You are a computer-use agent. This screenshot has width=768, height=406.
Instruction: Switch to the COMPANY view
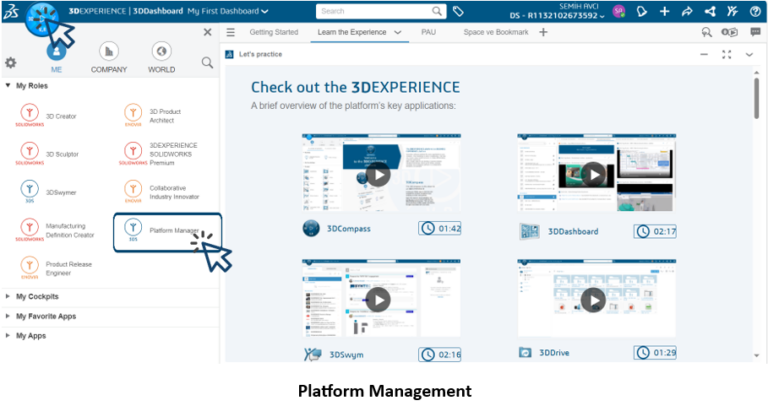[x=109, y=57]
